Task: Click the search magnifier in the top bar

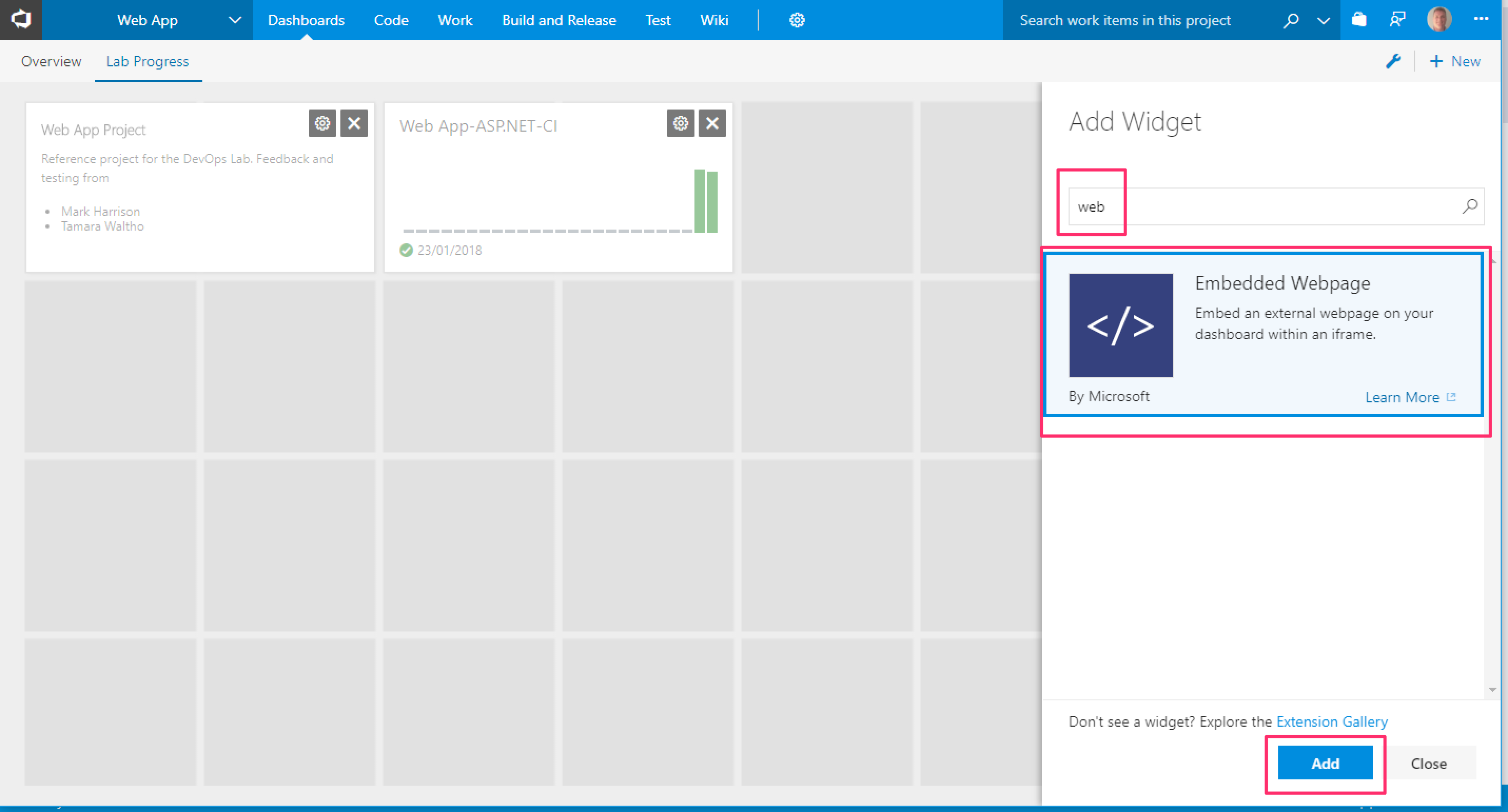Action: point(1291,20)
